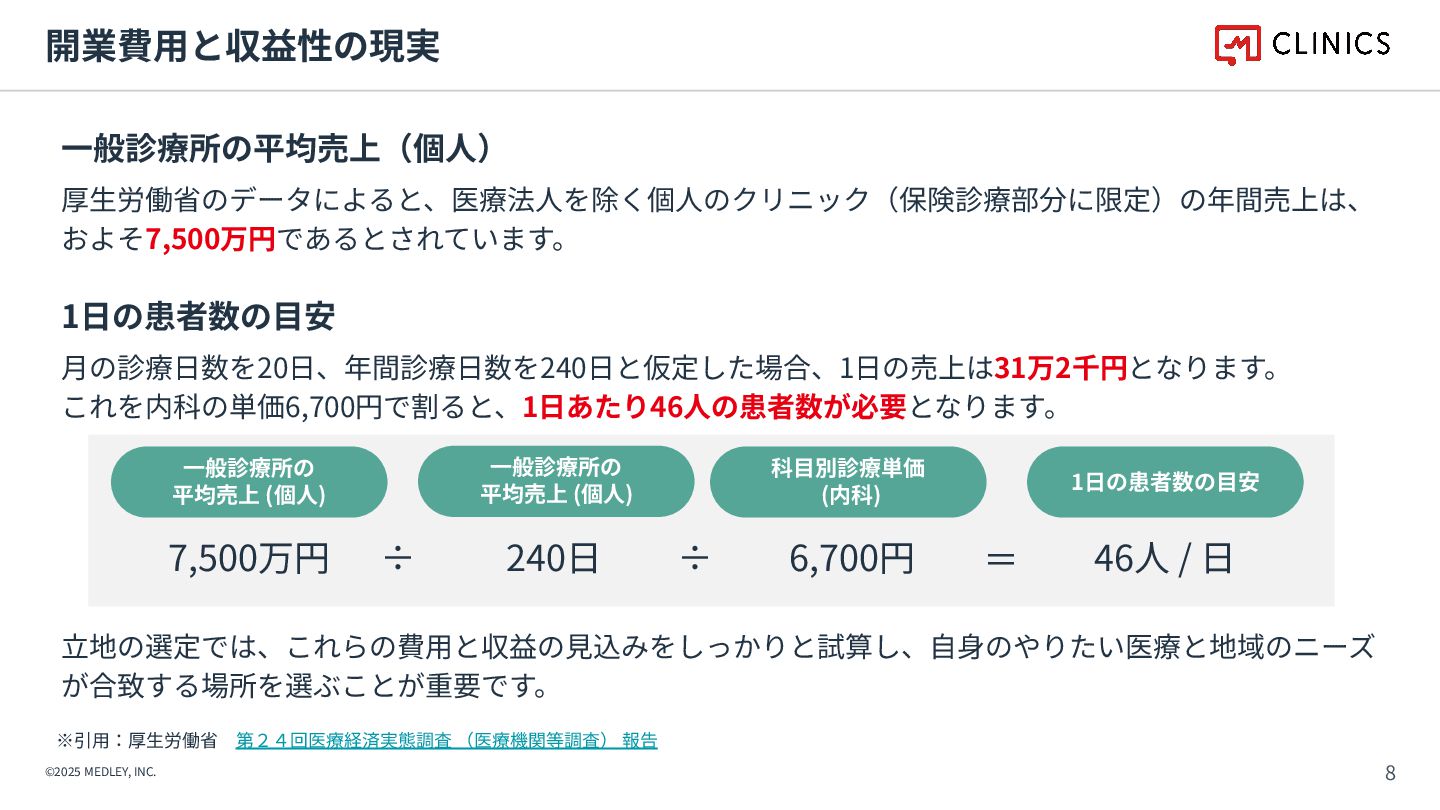Open the 第24回医療経済実態調査 報告 link

click(x=447, y=741)
